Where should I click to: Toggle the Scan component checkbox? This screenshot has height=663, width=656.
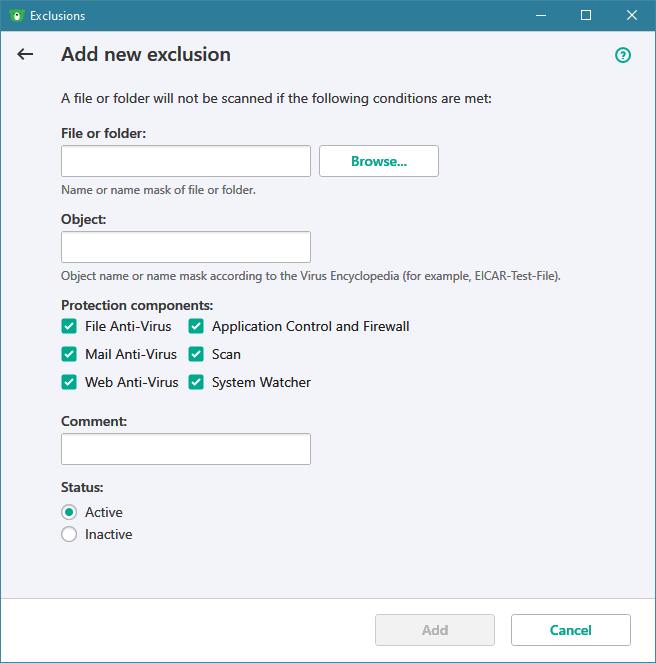point(196,354)
